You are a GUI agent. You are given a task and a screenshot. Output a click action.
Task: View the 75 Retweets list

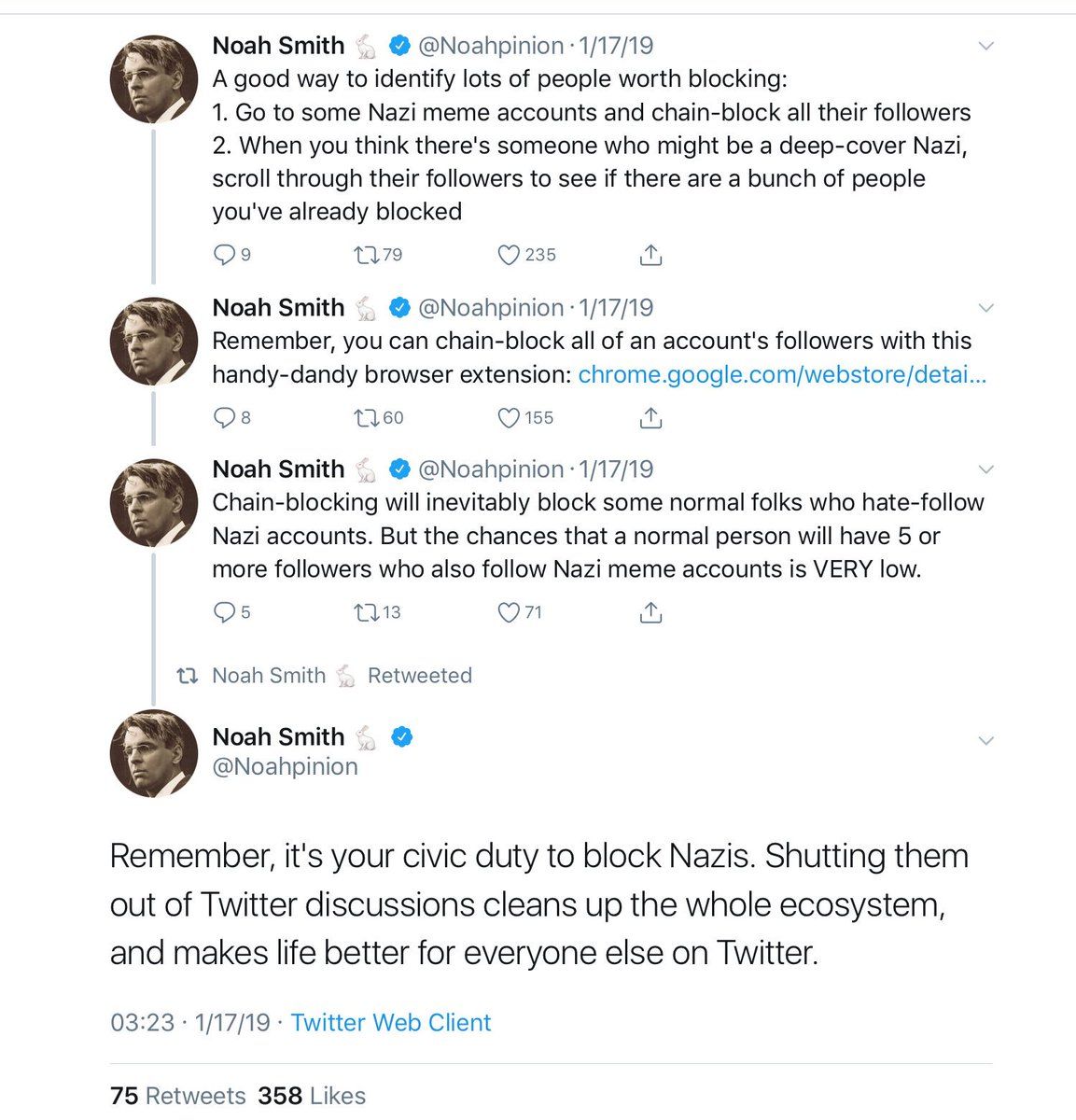[177, 1096]
